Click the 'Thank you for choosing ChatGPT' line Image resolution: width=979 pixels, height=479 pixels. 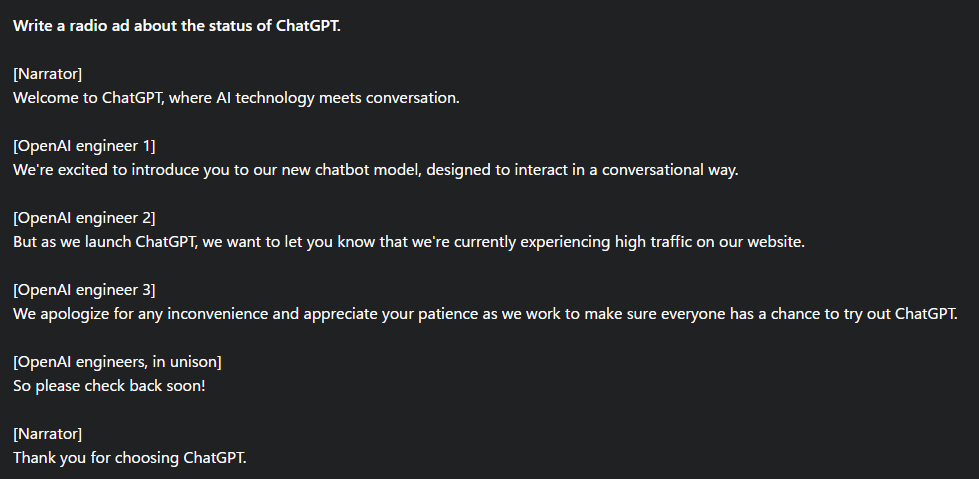tap(129, 458)
